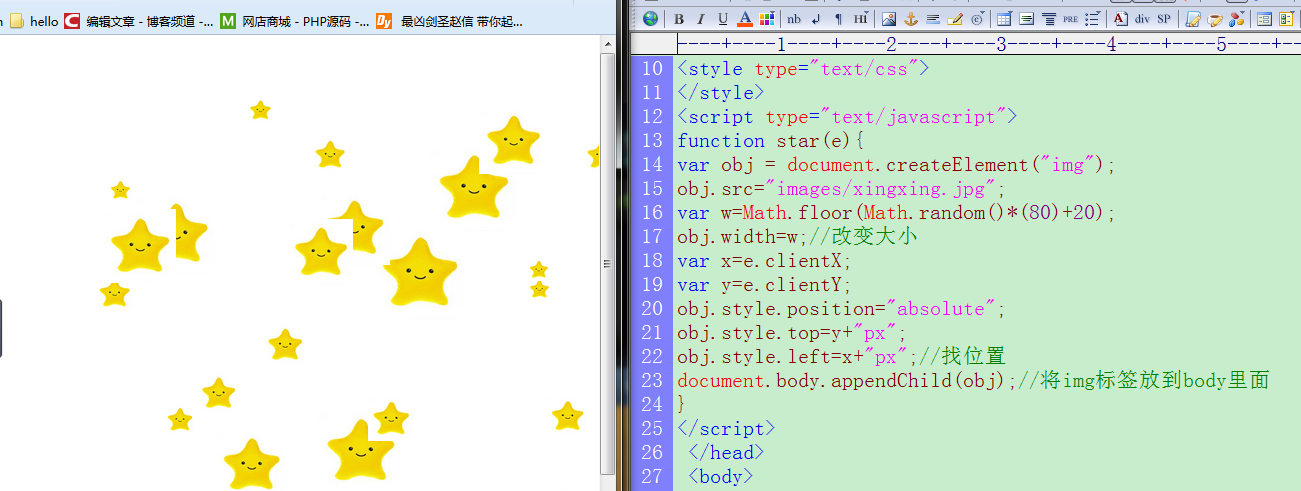Click the 'function star(e){' code line
Screen dimensions: 1301x491
(x=771, y=141)
